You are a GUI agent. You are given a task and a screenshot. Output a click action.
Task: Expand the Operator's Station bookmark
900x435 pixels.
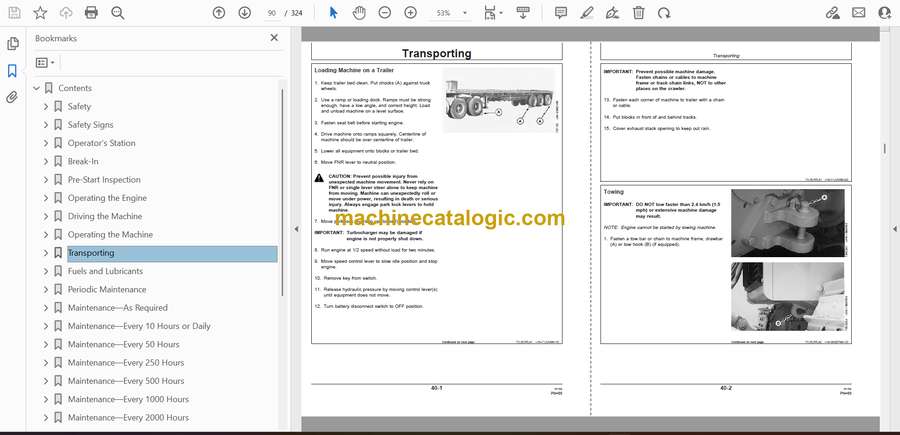pyautogui.click(x=46, y=143)
